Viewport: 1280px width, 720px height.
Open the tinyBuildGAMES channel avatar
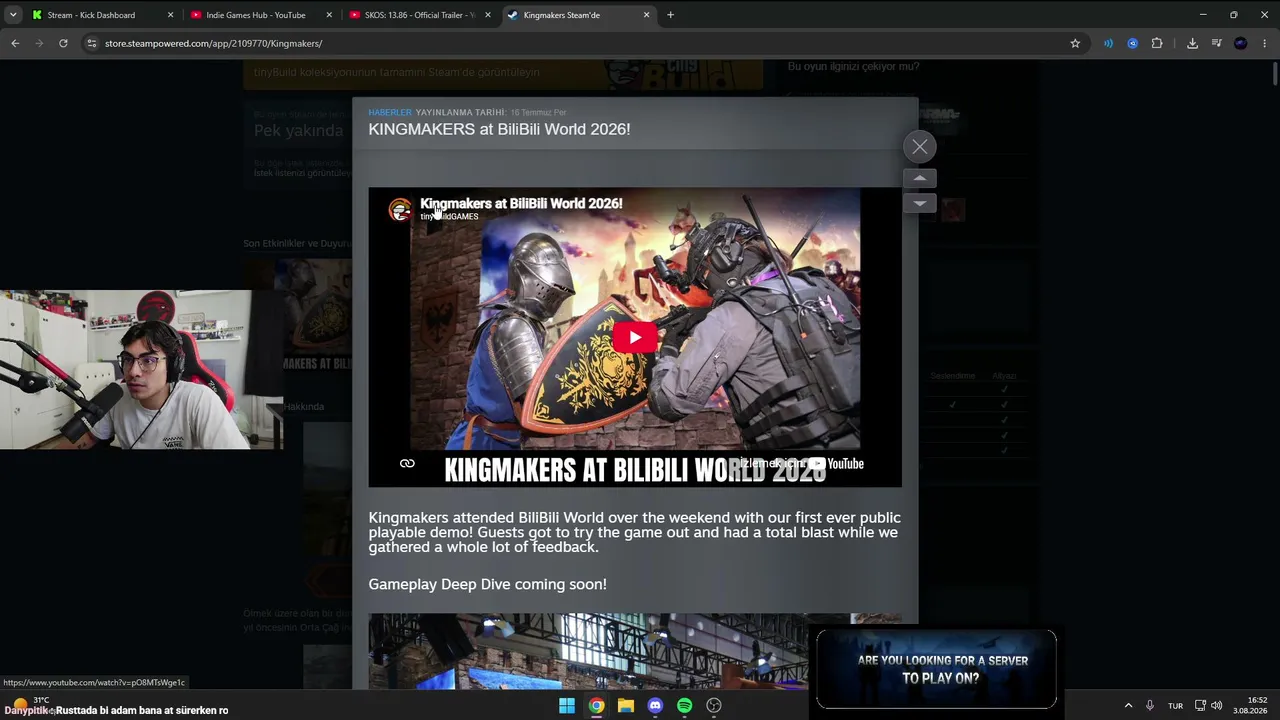pyautogui.click(x=400, y=209)
